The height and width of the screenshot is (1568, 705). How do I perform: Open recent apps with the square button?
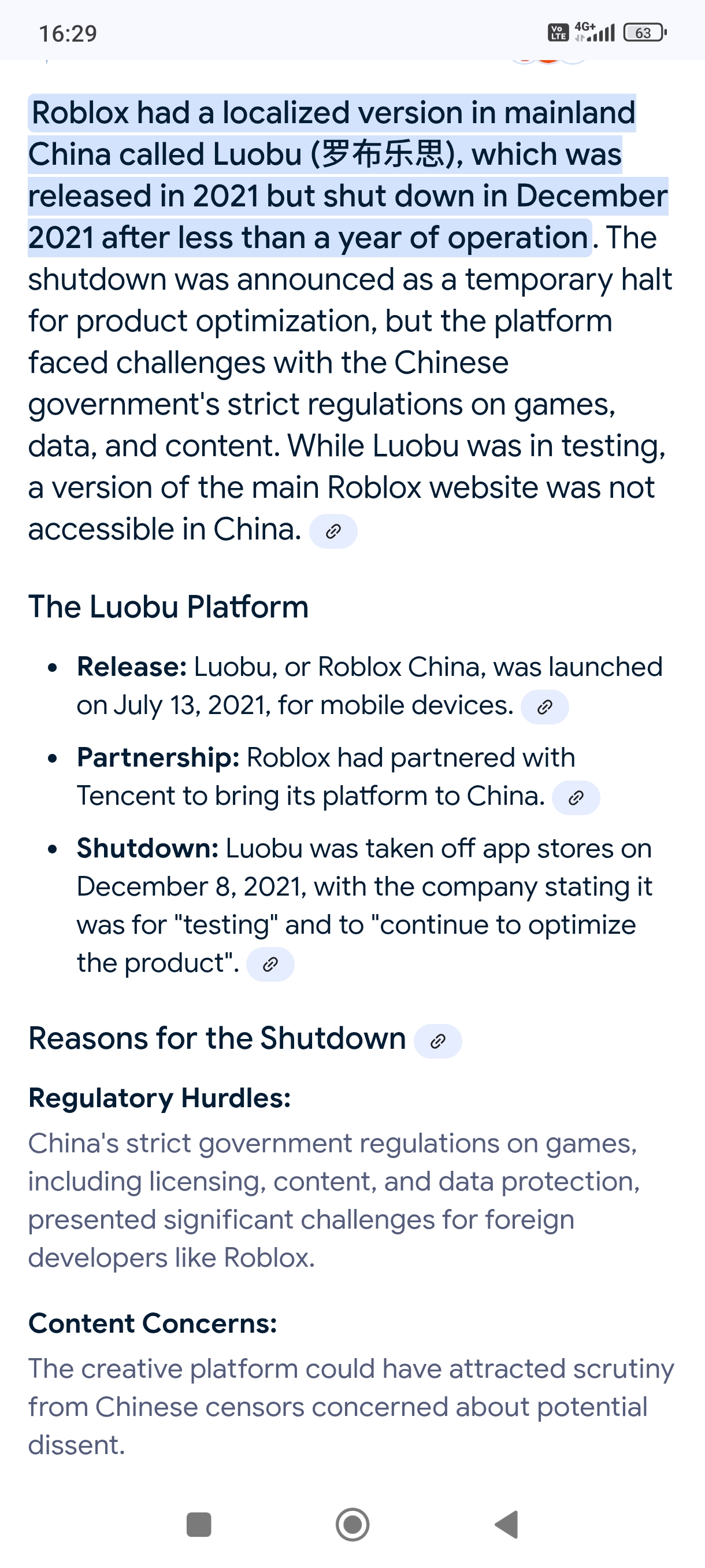click(x=199, y=1525)
